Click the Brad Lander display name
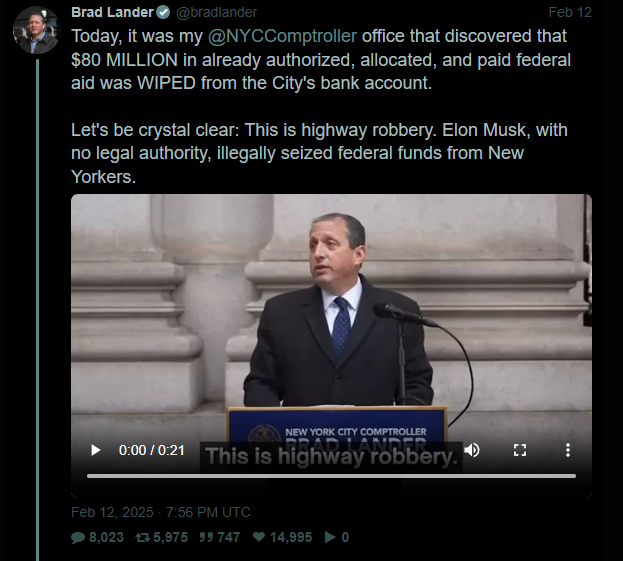Screen dimensions: 623x561 pos(112,12)
